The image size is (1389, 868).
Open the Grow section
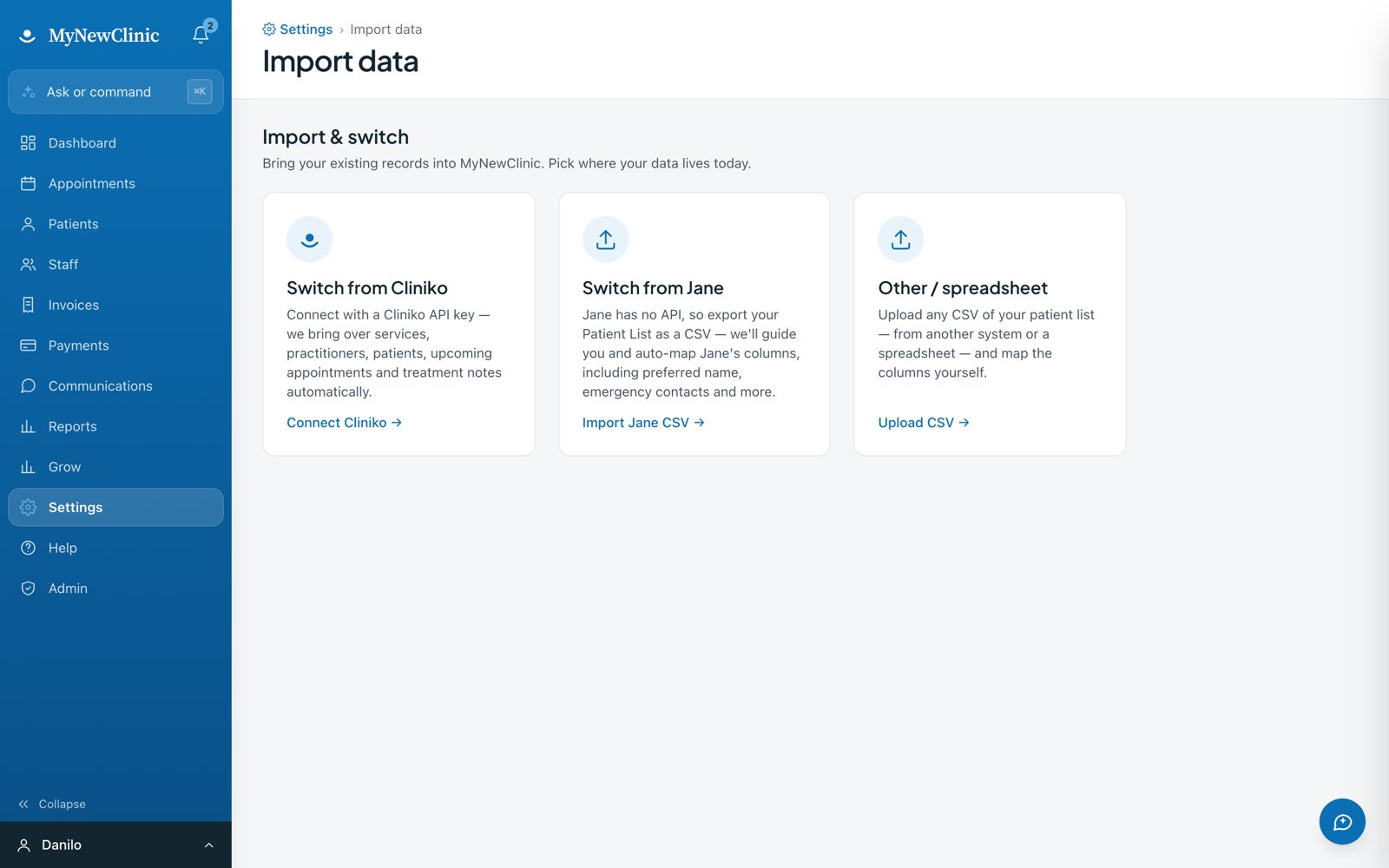tap(115, 467)
